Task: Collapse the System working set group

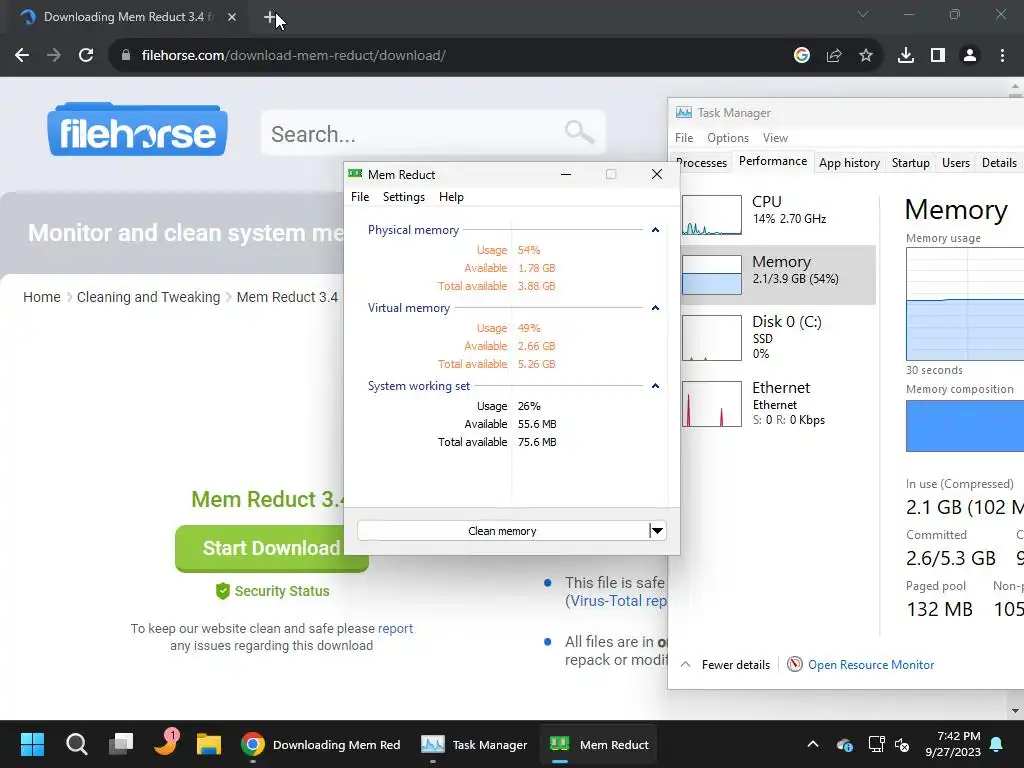Action: click(x=655, y=386)
